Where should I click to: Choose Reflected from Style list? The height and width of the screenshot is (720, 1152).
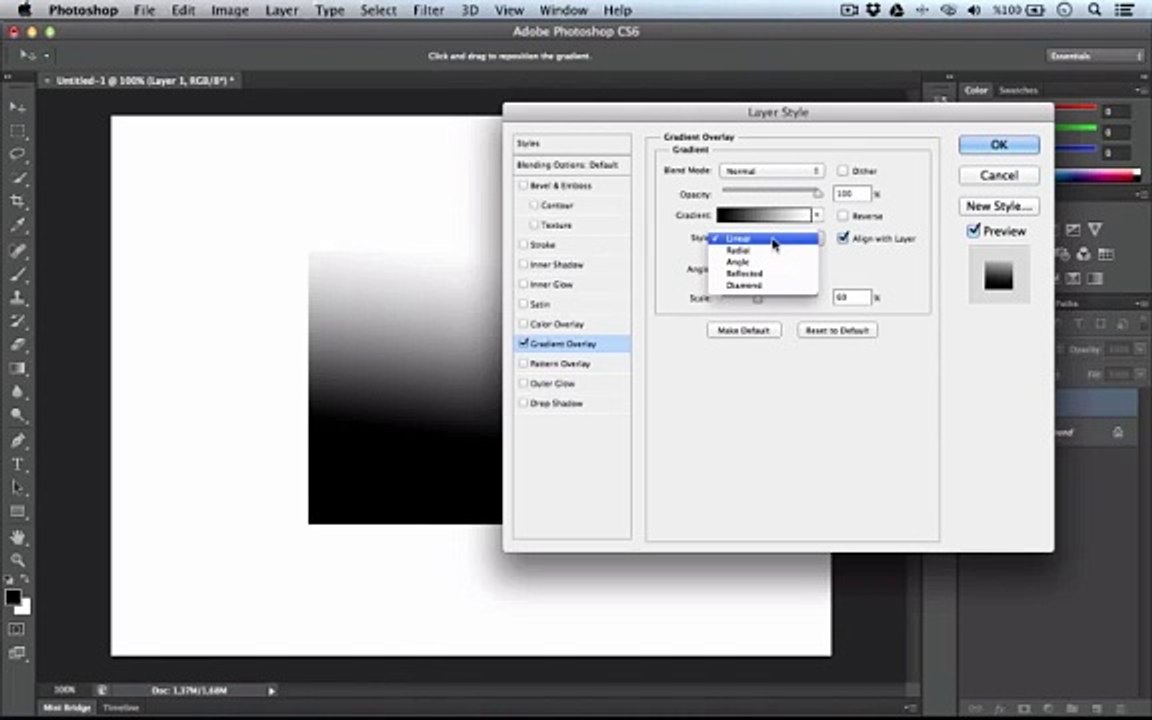tap(763, 273)
